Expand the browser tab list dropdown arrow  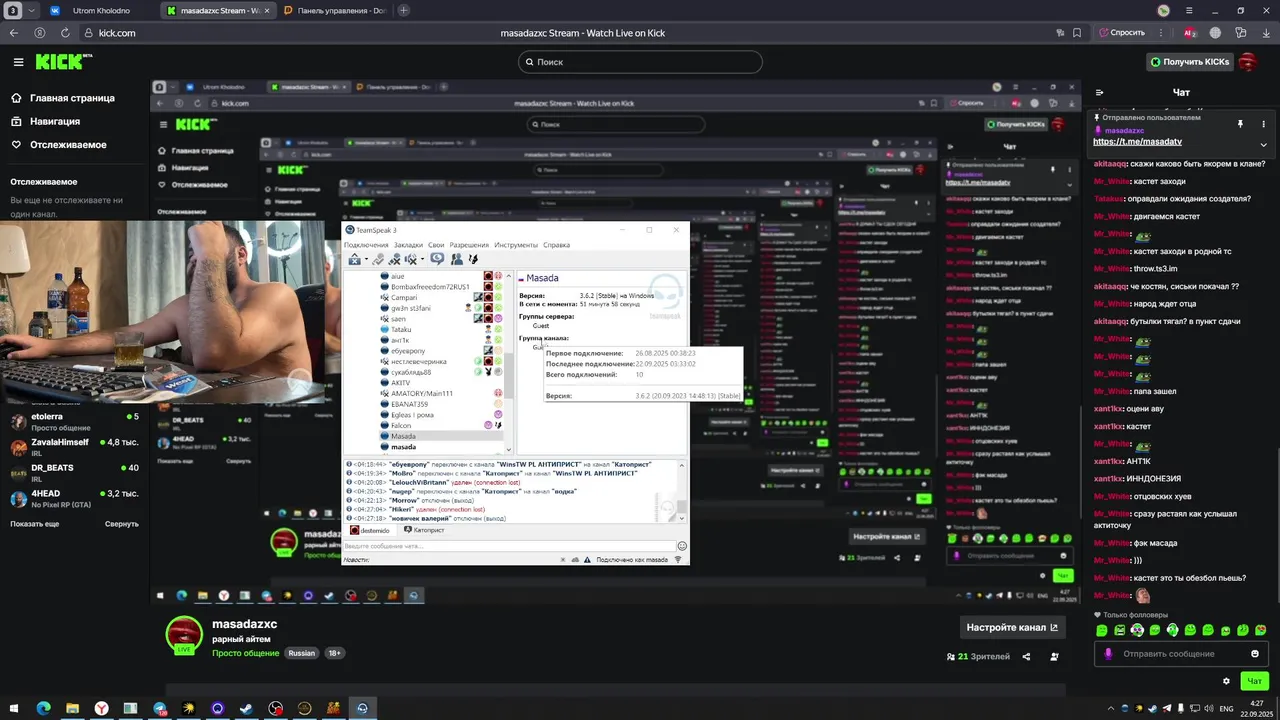click(x=31, y=10)
